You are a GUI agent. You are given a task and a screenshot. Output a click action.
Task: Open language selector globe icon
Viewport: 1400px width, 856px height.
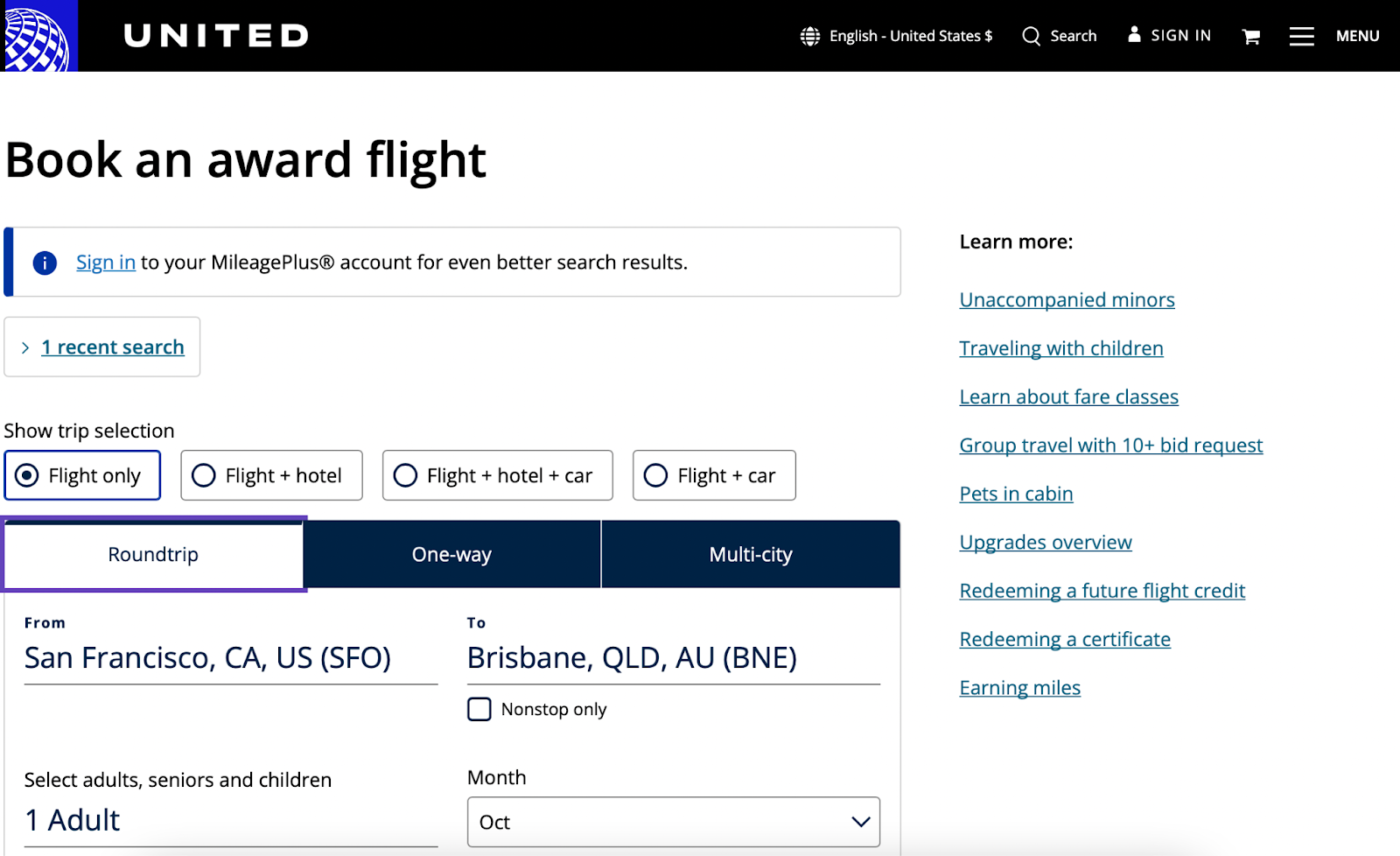pyautogui.click(x=810, y=36)
